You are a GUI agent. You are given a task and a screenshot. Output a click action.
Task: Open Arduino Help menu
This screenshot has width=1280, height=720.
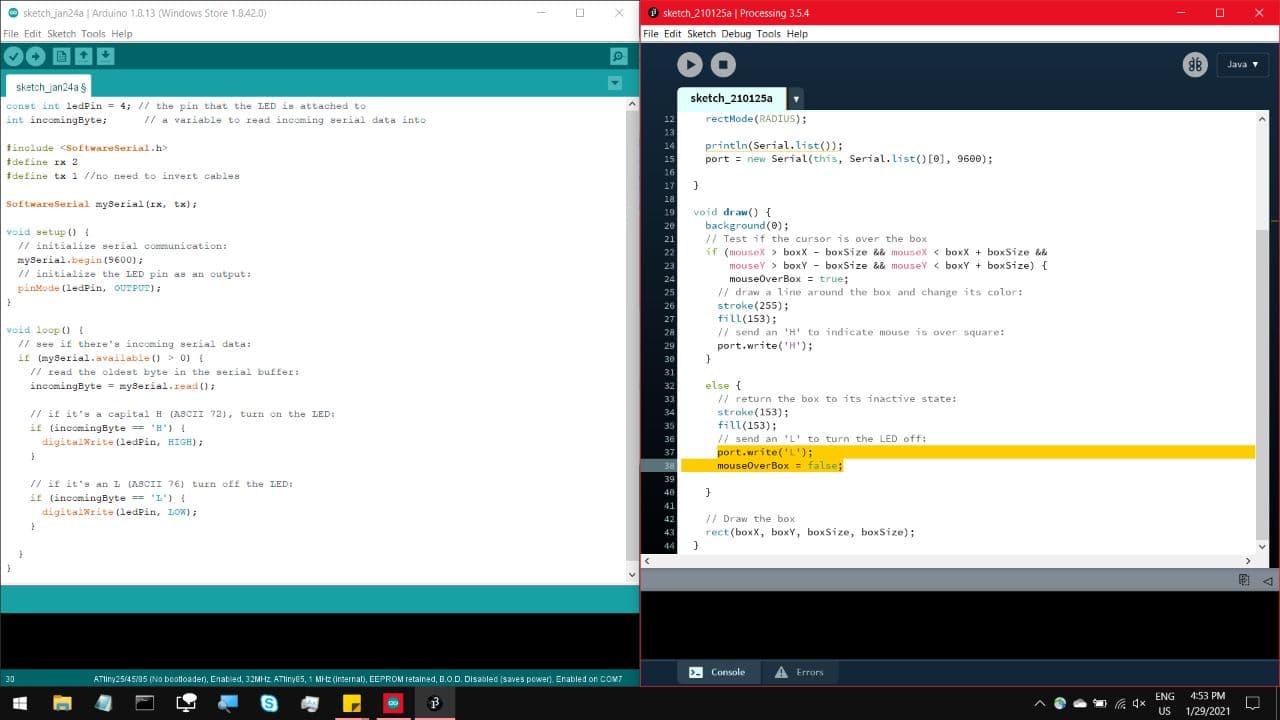[121, 34]
